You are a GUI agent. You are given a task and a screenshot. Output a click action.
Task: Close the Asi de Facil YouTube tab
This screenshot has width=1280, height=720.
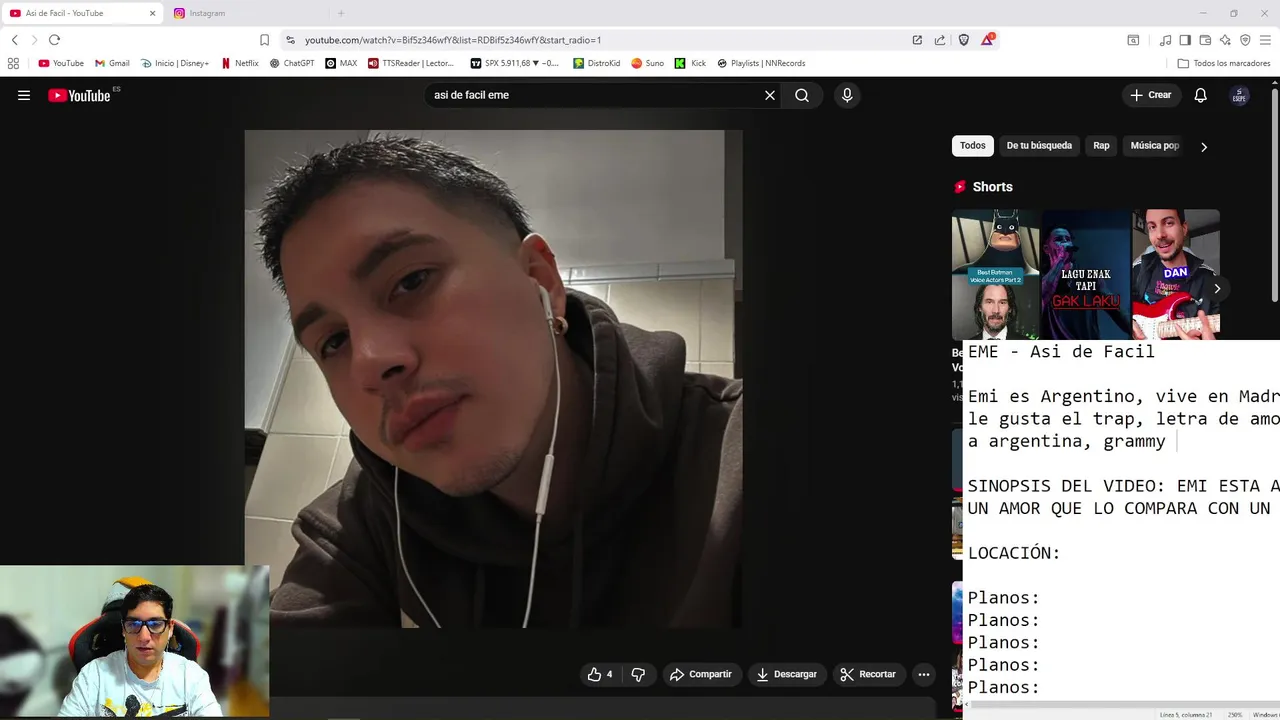152,13
